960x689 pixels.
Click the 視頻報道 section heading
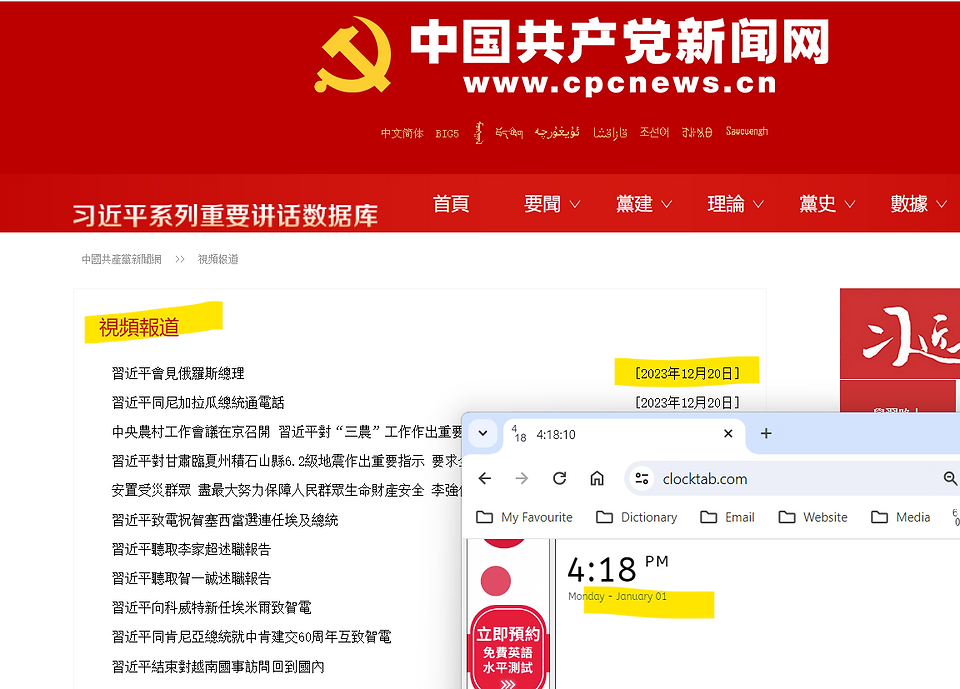[x=139, y=328]
